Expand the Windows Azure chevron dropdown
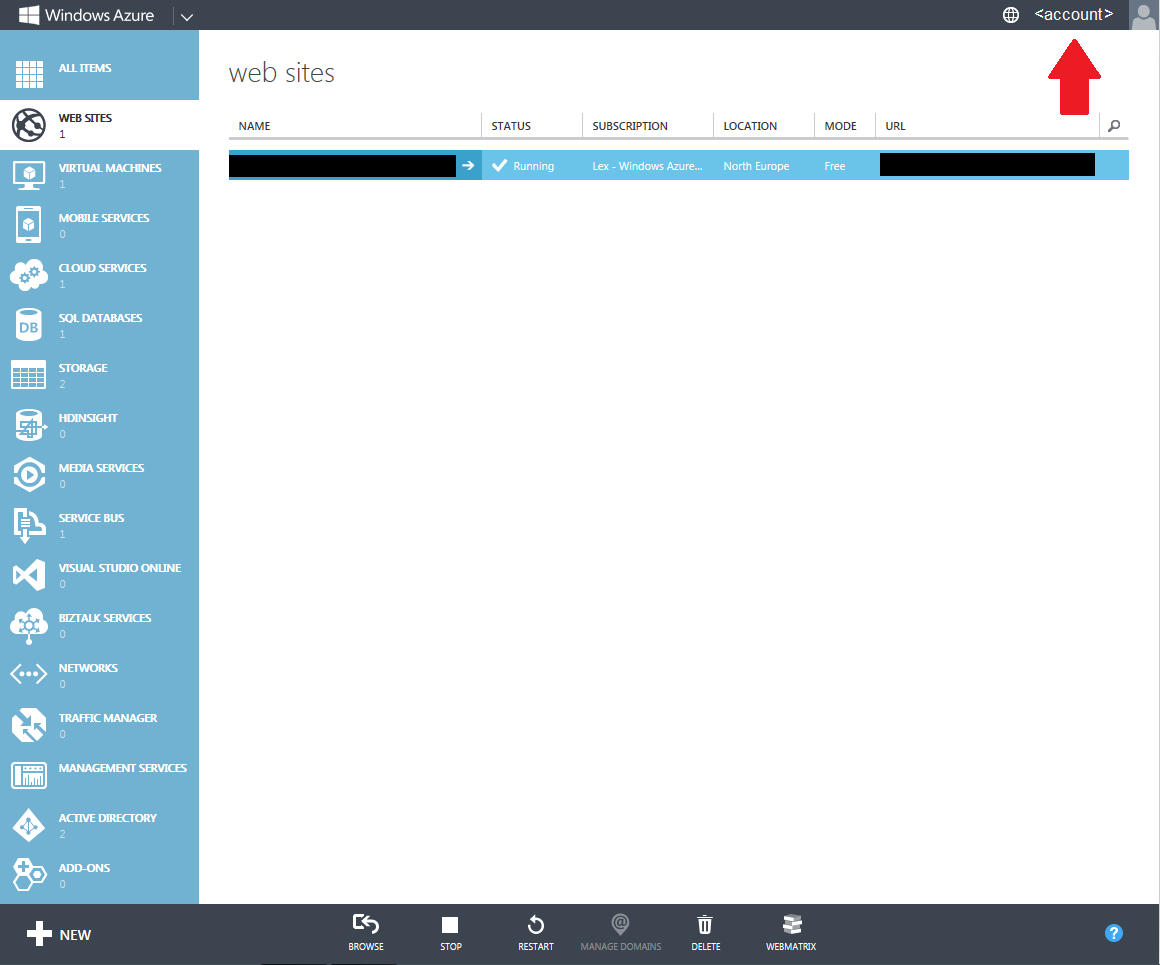This screenshot has height=965, width=1160. [186, 16]
